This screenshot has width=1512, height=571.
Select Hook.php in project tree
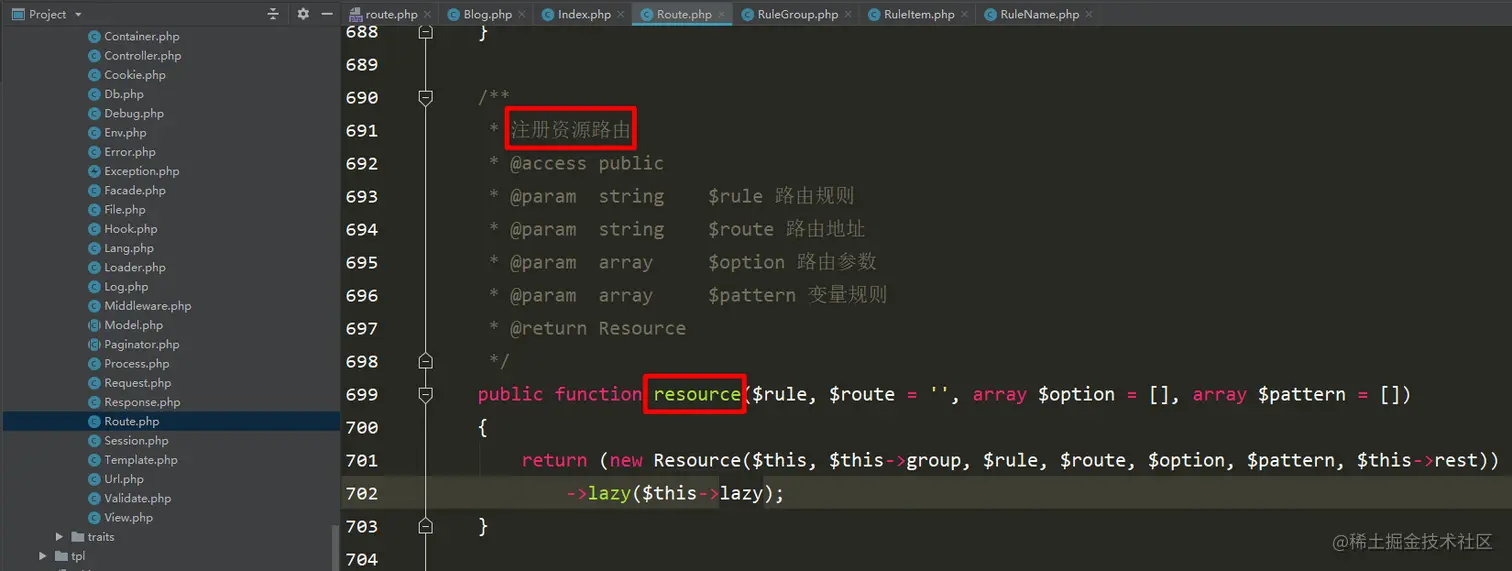pyautogui.click(x=130, y=229)
